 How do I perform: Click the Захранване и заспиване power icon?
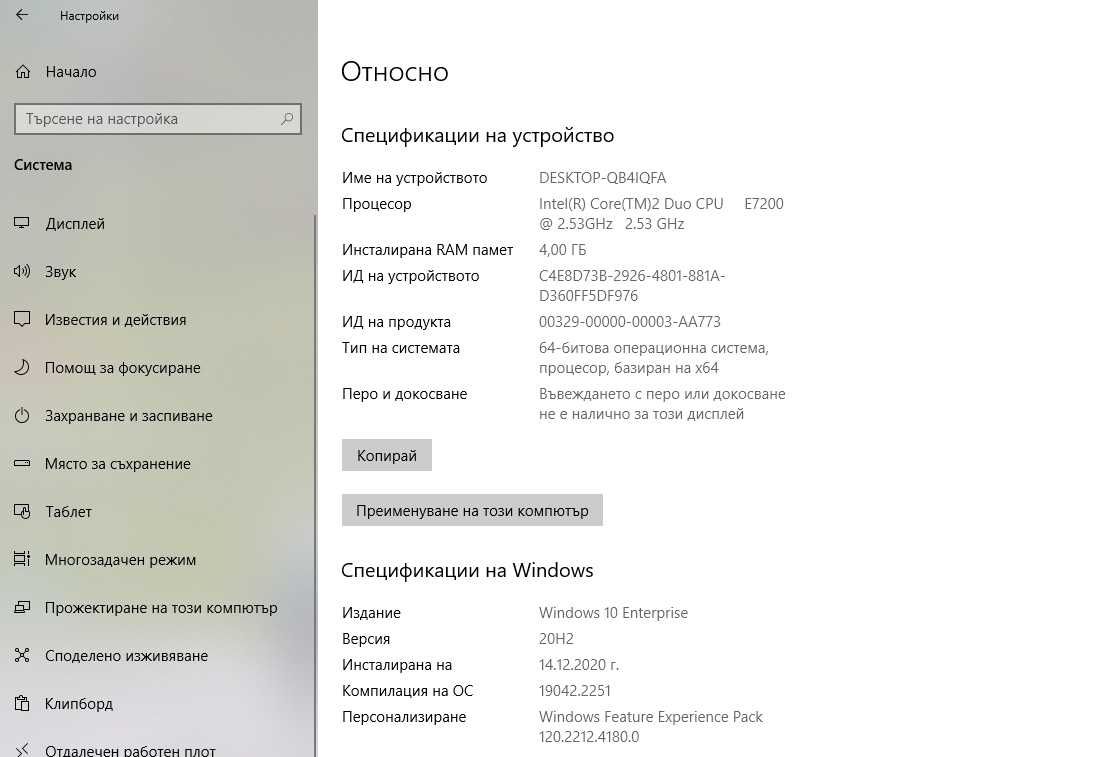[22, 415]
